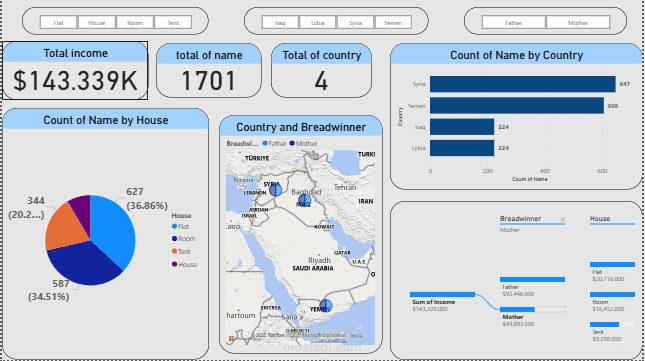The height and width of the screenshot is (361, 645).
Task: Select the Total income card value
Action: tap(75, 81)
